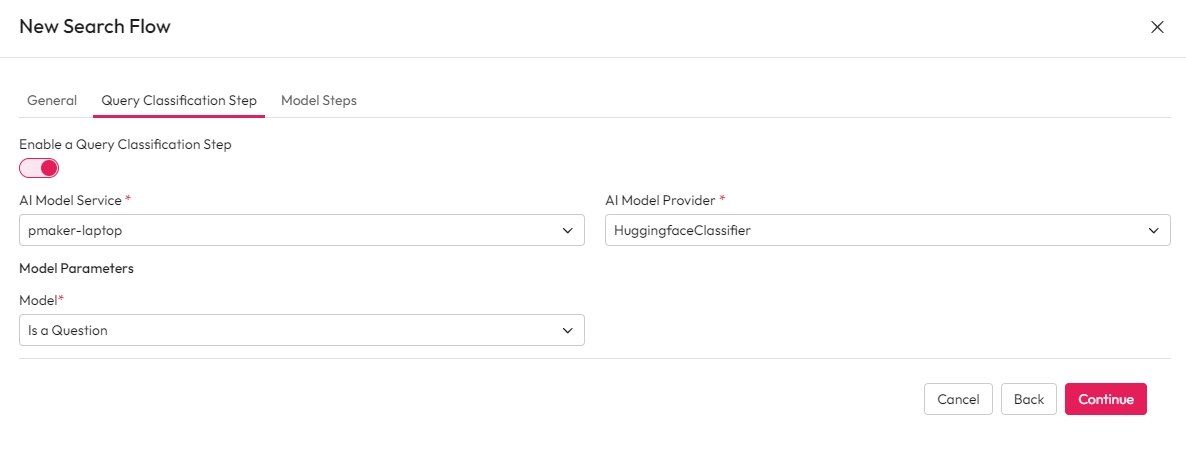Click the Enable a Query Classification Step label

[125, 145]
